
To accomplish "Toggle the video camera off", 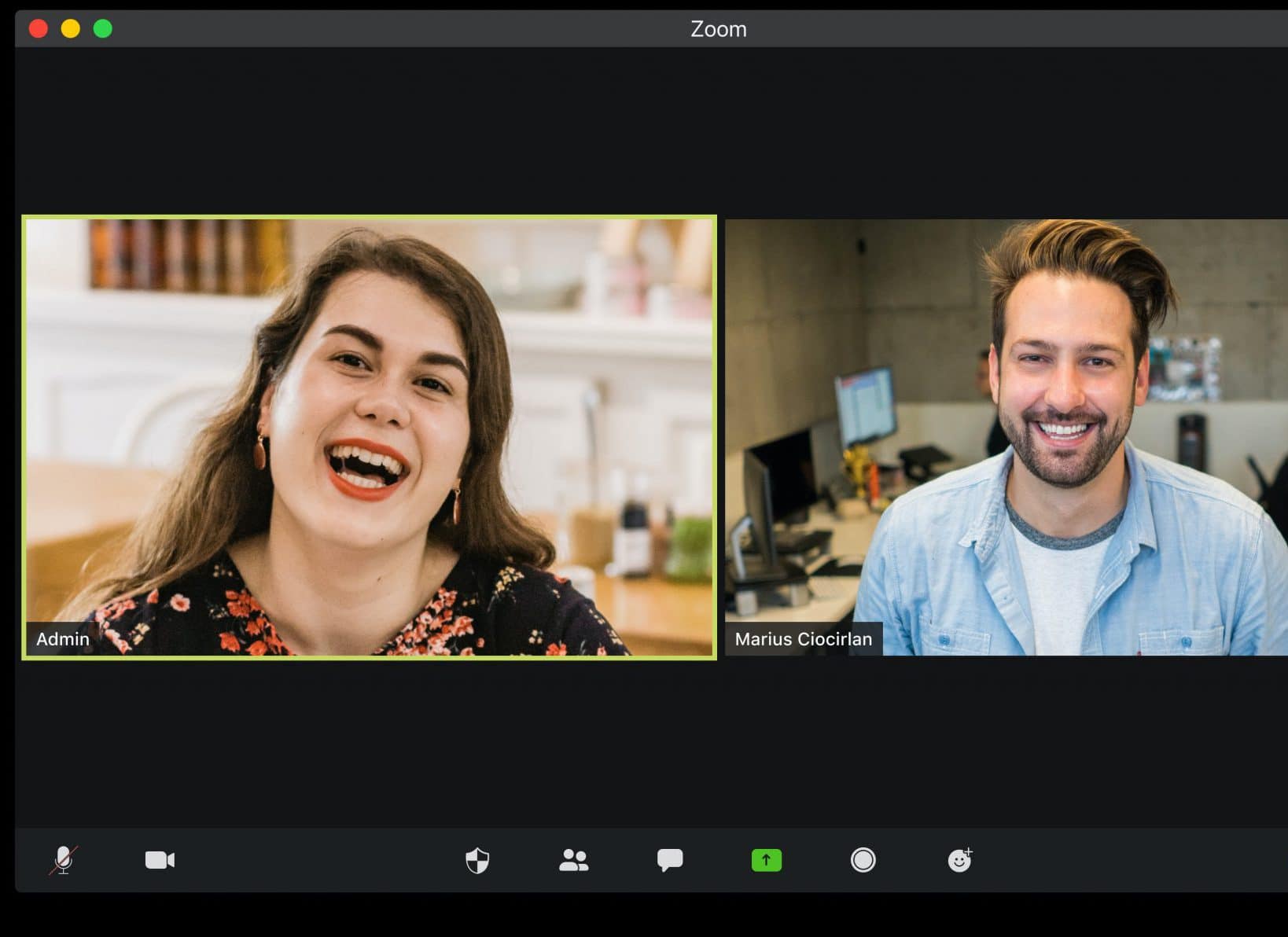I will pos(160,860).
